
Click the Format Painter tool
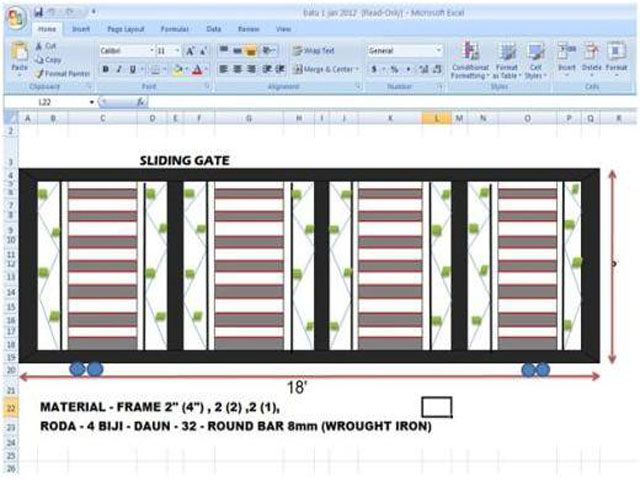pos(65,73)
